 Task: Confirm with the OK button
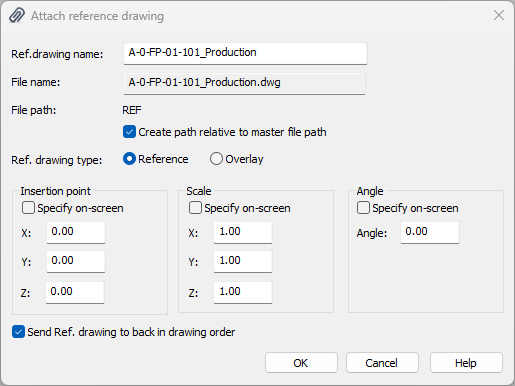point(301,363)
